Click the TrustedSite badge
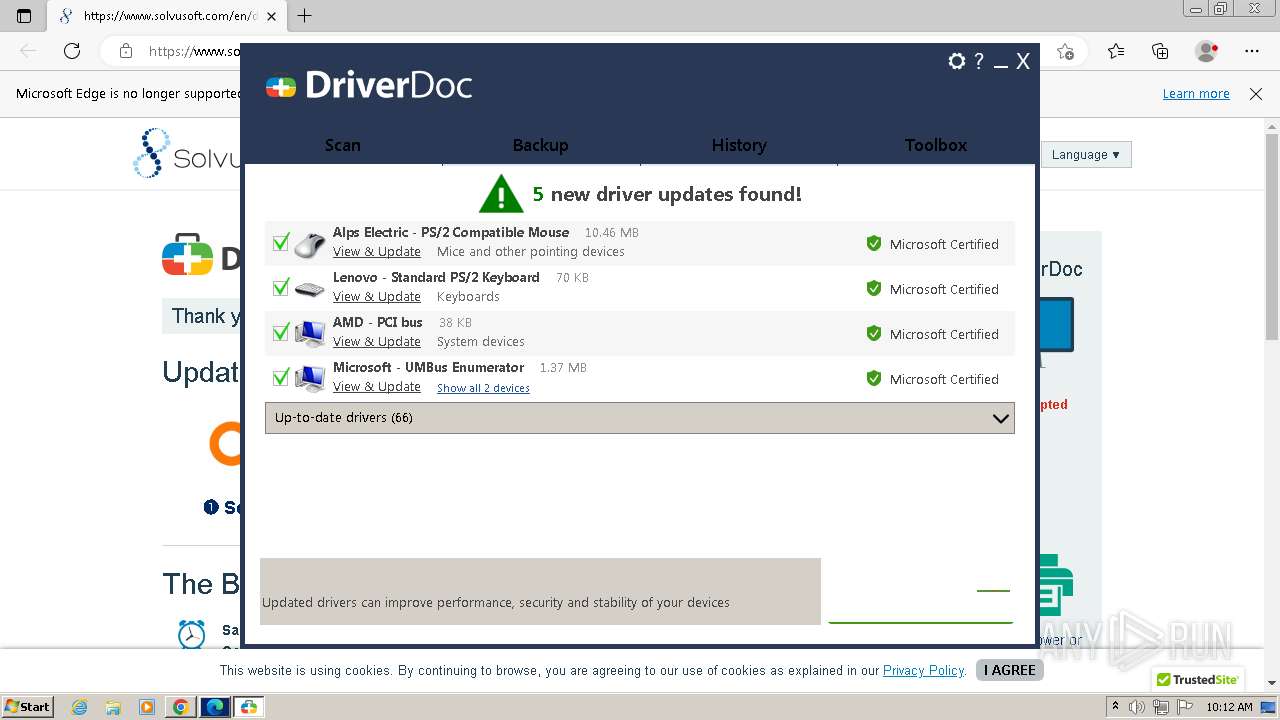The width and height of the screenshot is (1280, 720). (x=1198, y=680)
